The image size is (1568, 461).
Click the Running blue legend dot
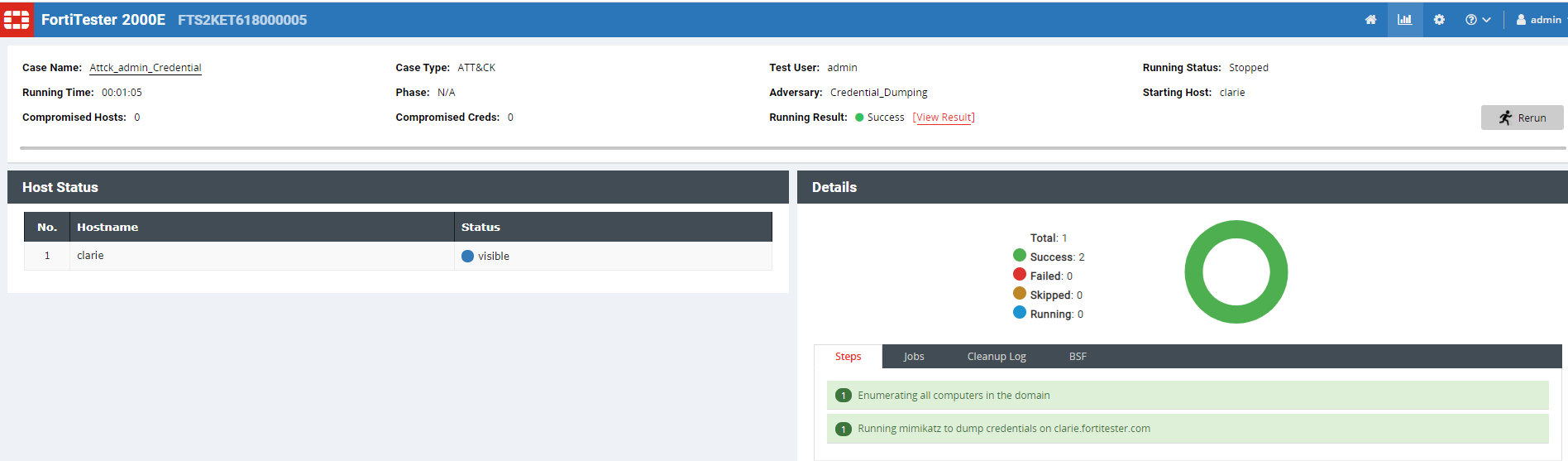[x=1020, y=313]
